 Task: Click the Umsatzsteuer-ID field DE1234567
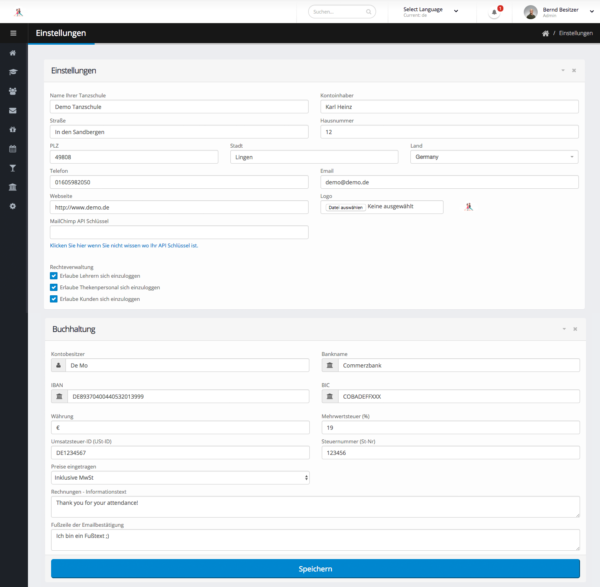[180, 453]
